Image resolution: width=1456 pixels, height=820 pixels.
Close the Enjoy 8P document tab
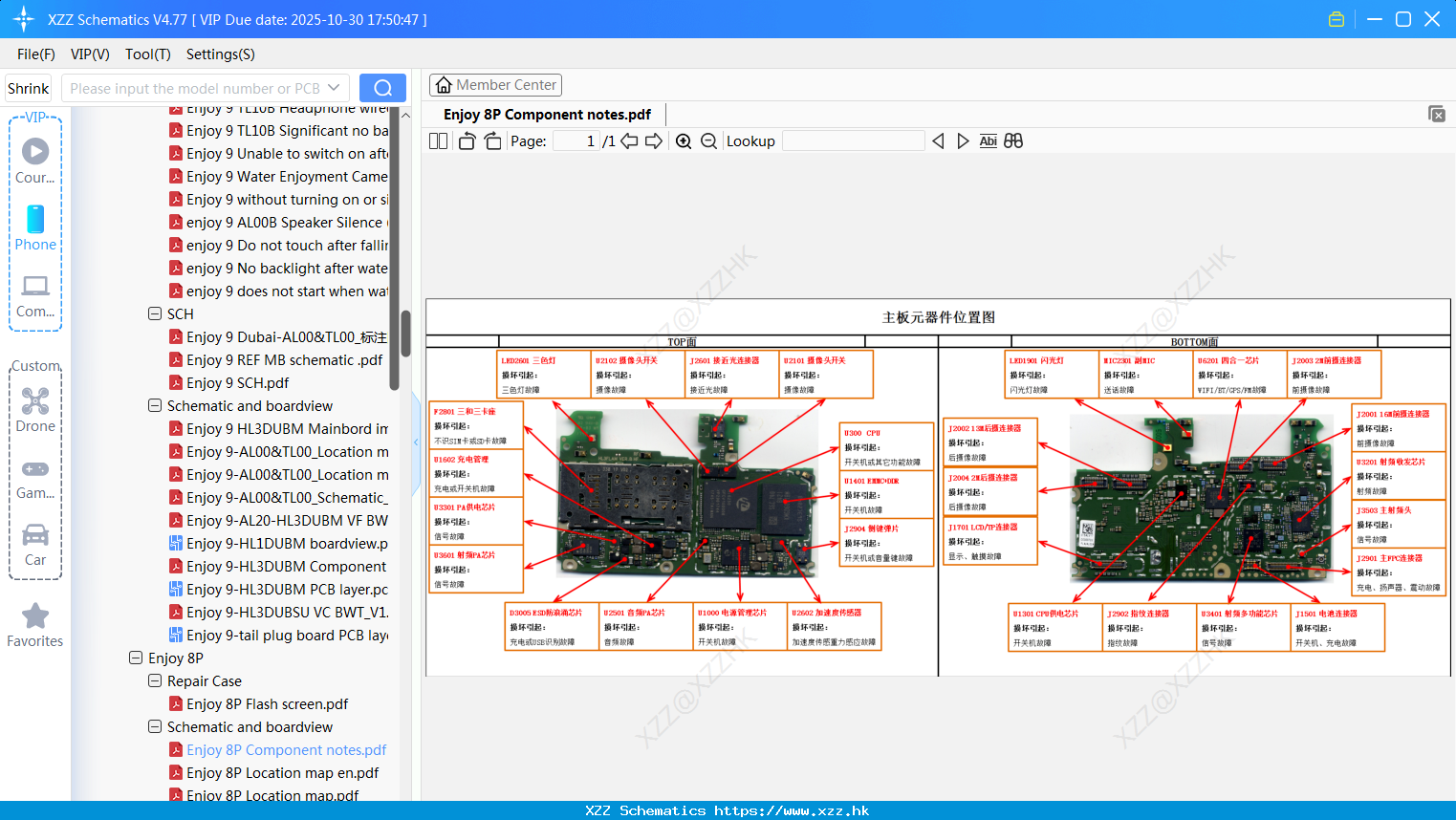pos(1436,114)
